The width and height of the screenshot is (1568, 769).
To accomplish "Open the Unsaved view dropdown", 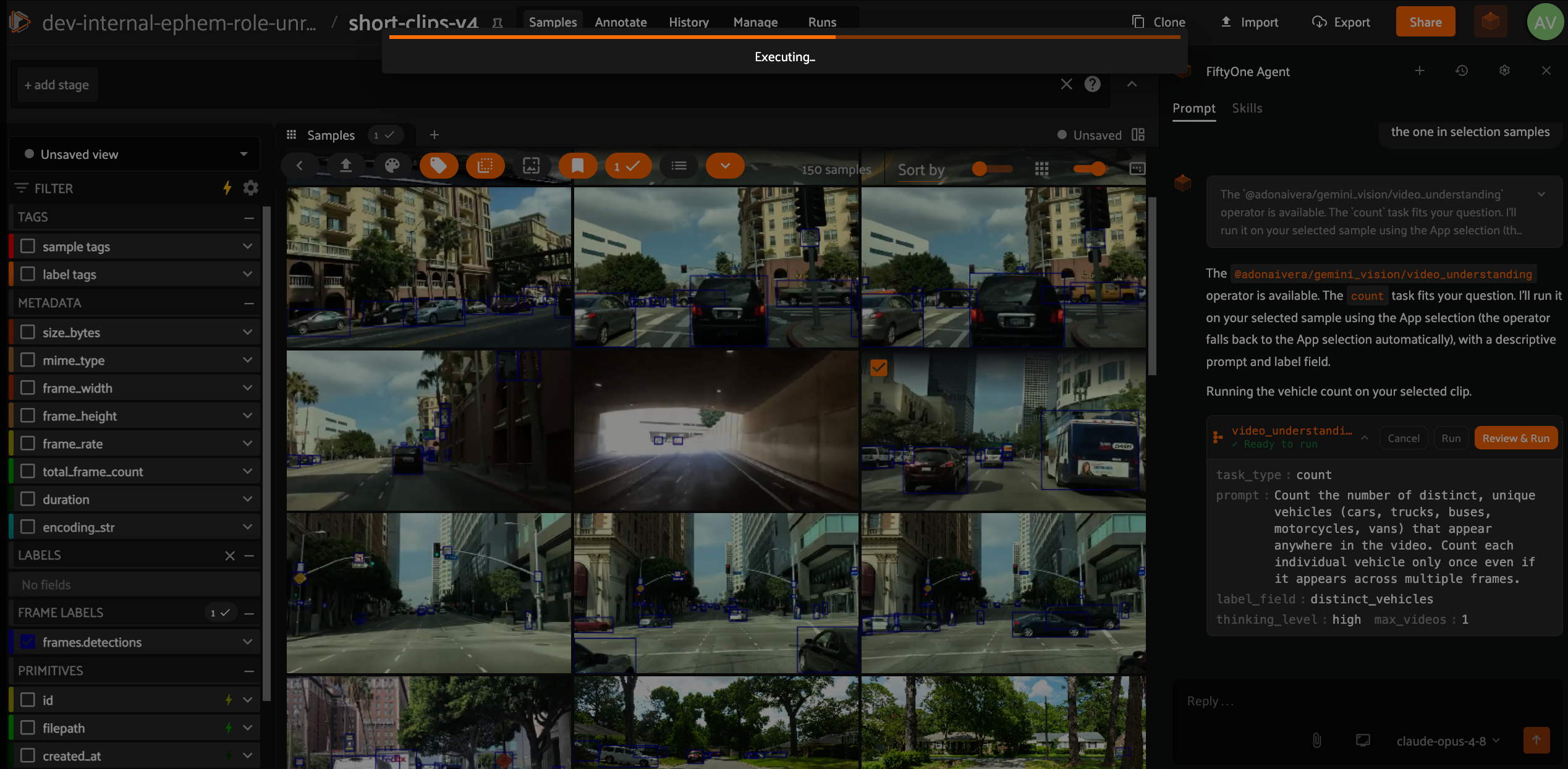I will click(x=135, y=154).
